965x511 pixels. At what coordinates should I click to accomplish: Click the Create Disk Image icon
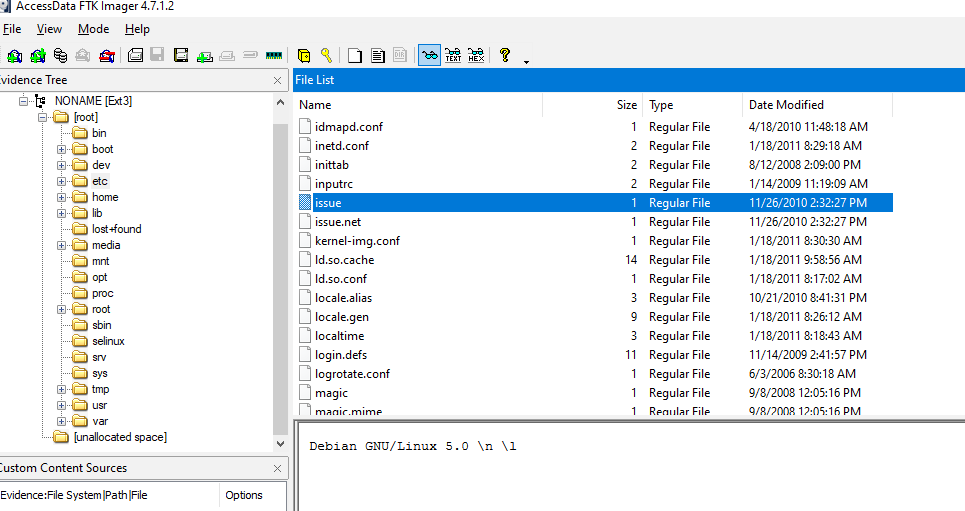[x=135, y=55]
